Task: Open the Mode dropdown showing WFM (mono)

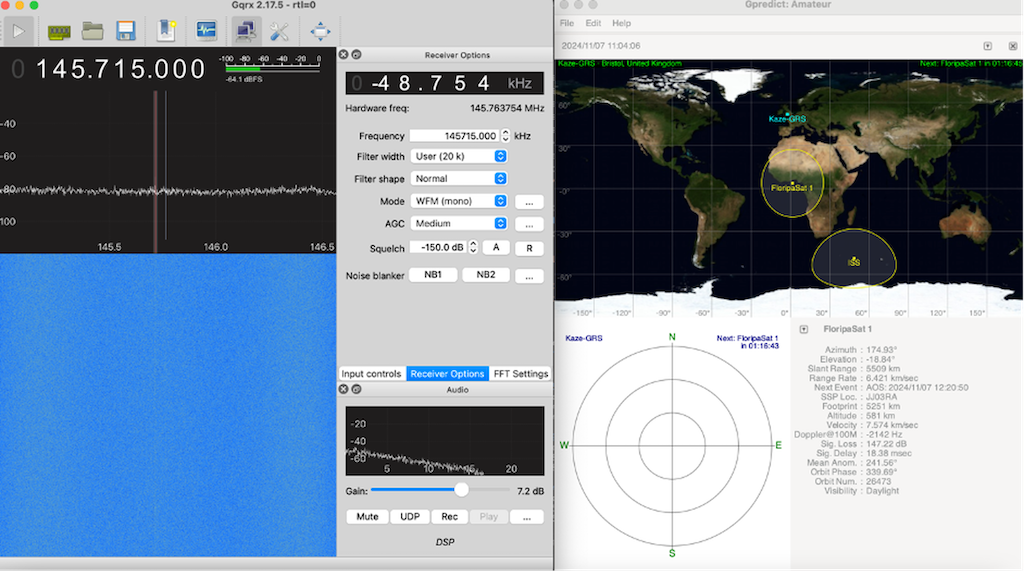Action: 459,201
